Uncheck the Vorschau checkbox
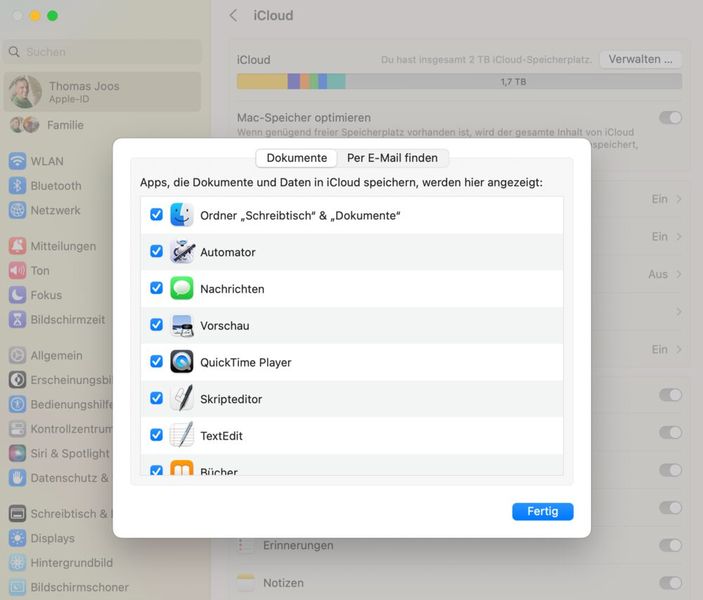703x600 pixels. pyautogui.click(x=156, y=325)
